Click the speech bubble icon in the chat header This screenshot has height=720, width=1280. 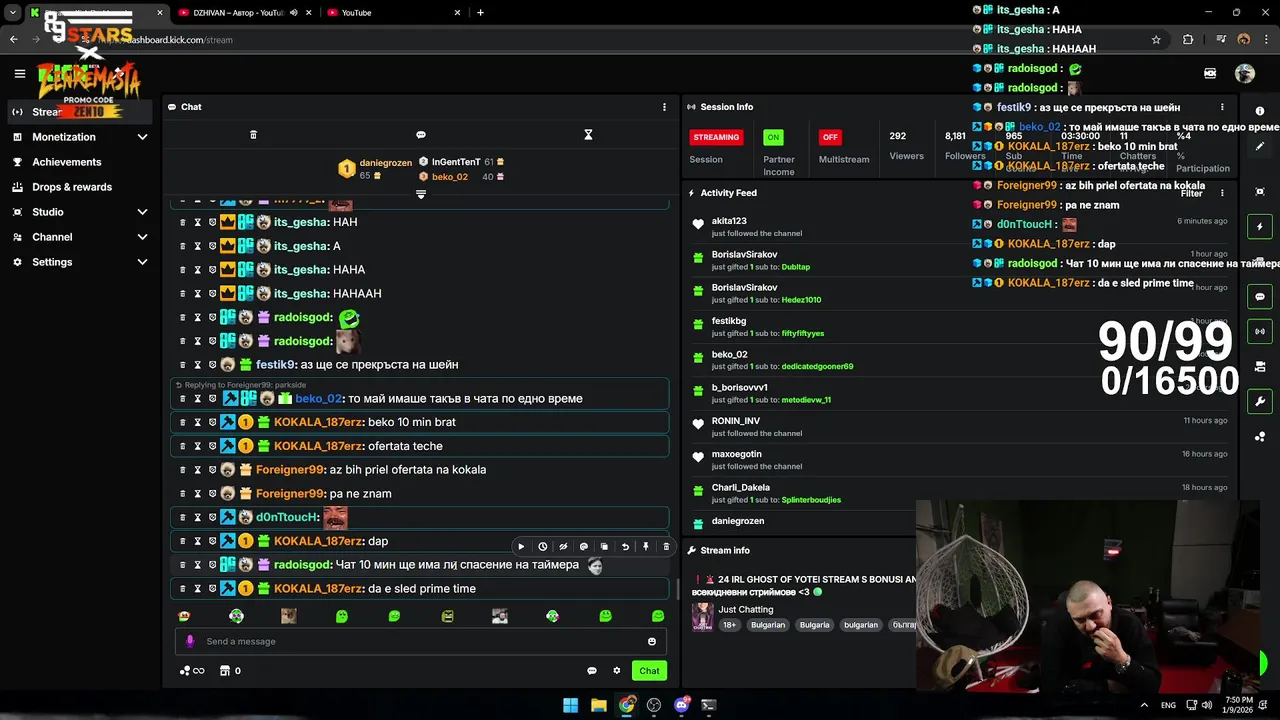tap(421, 135)
